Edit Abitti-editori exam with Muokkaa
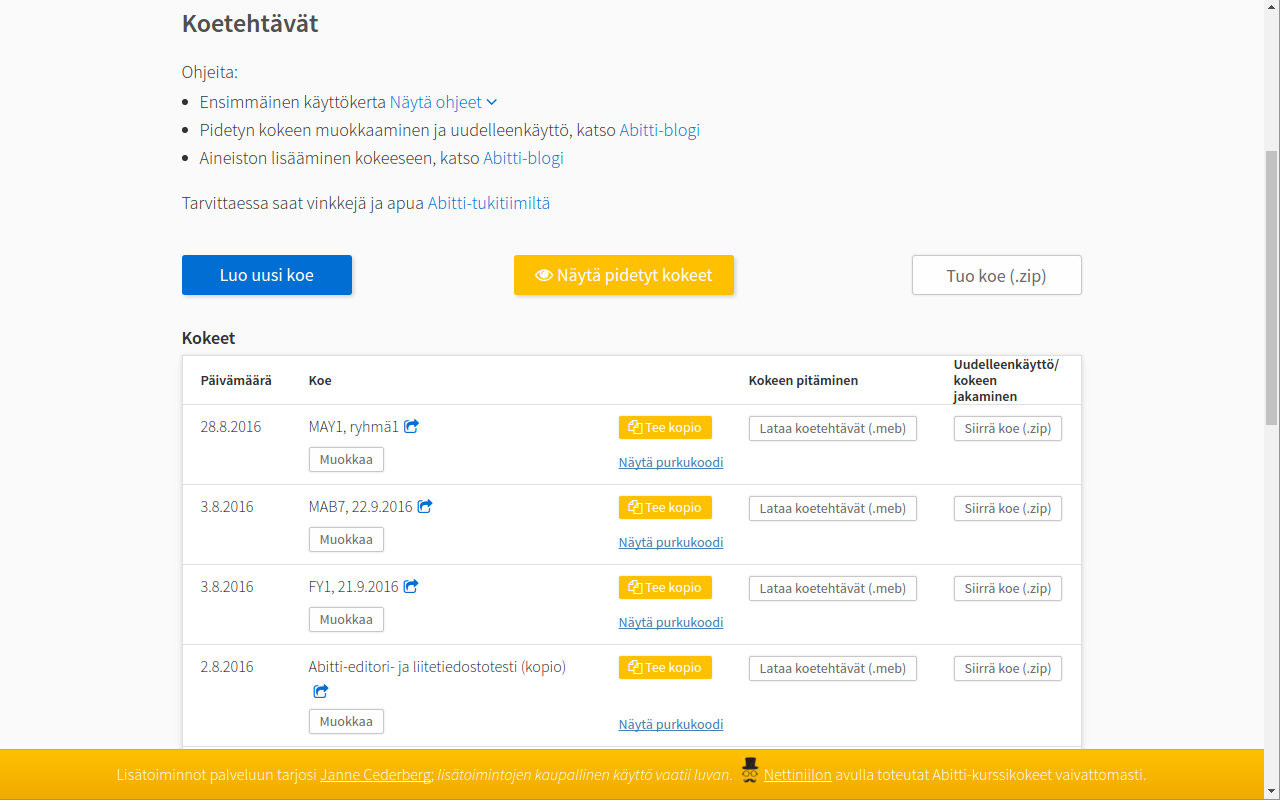 tap(346, 721)
